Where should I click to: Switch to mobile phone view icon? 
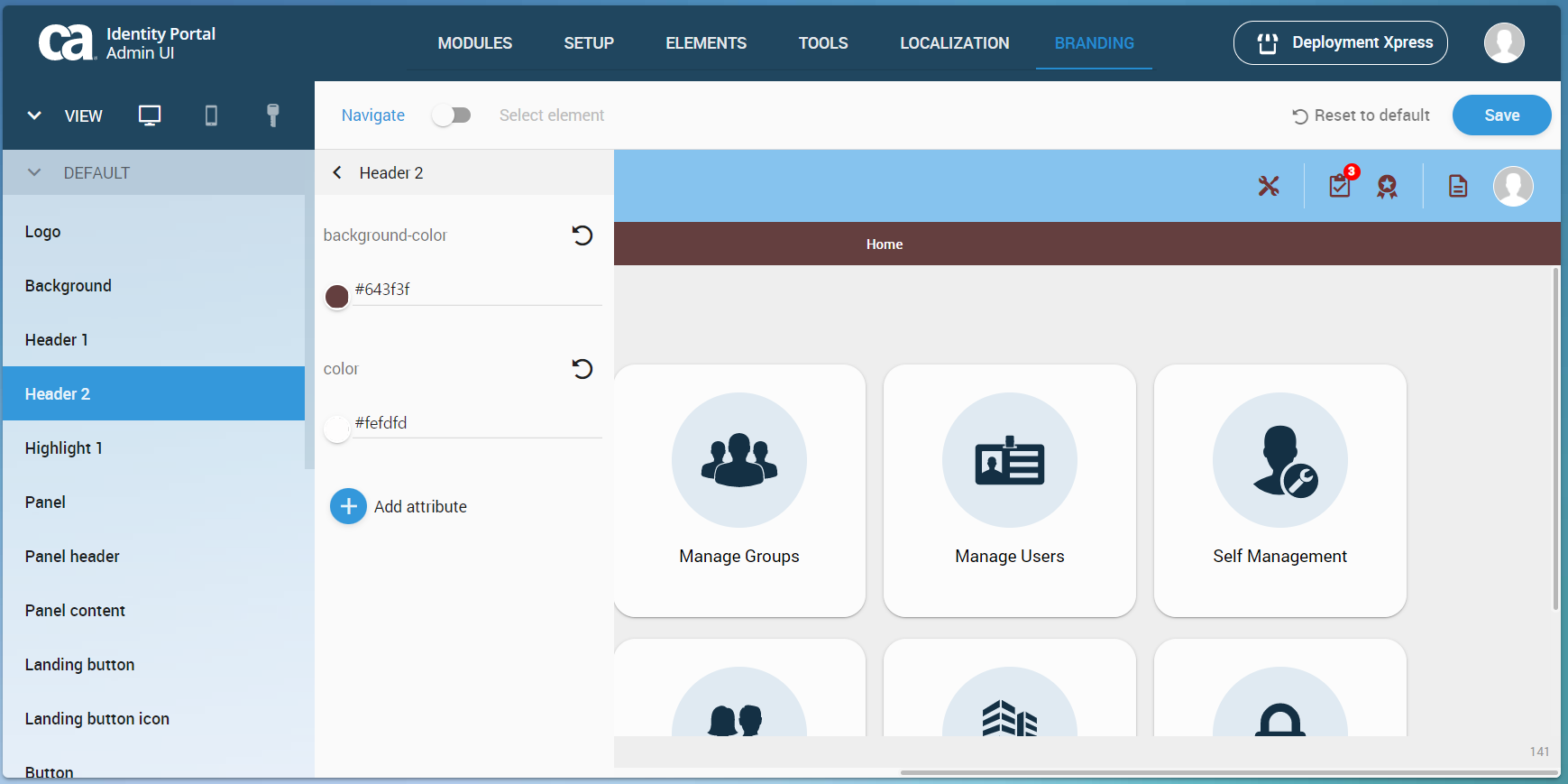click(x=211, y=115)
